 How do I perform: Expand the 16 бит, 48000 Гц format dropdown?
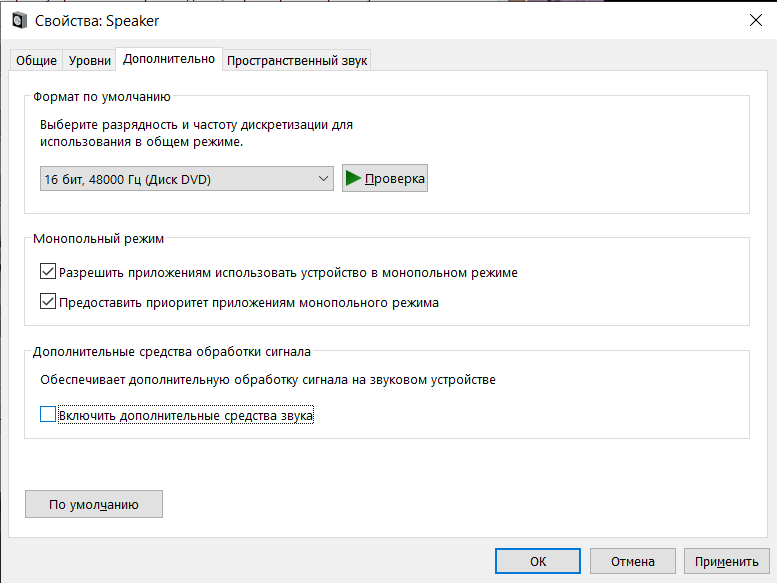point(187,179)
